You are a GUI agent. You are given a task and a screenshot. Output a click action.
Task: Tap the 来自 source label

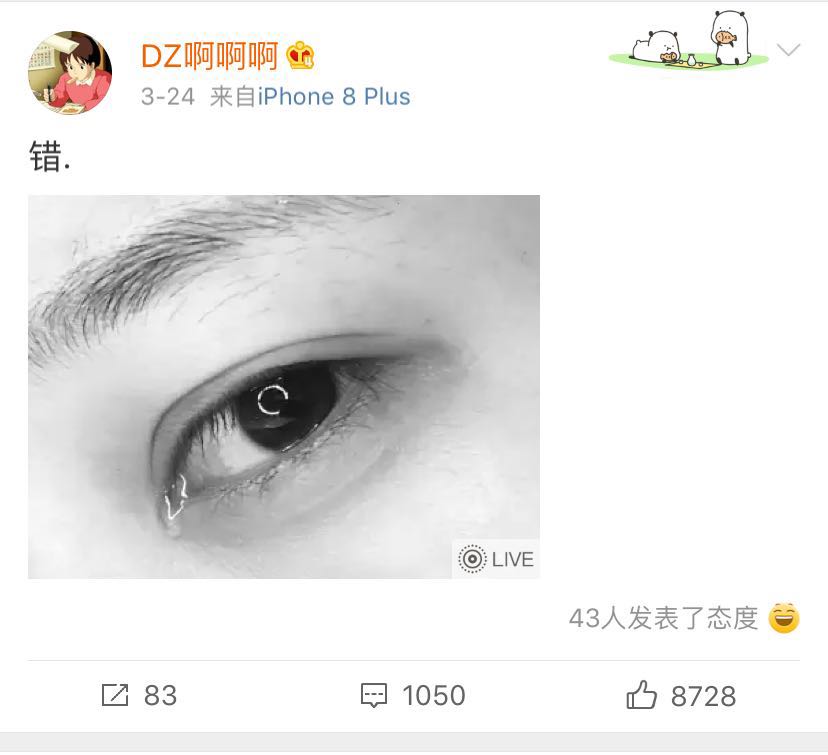[233, 97]
